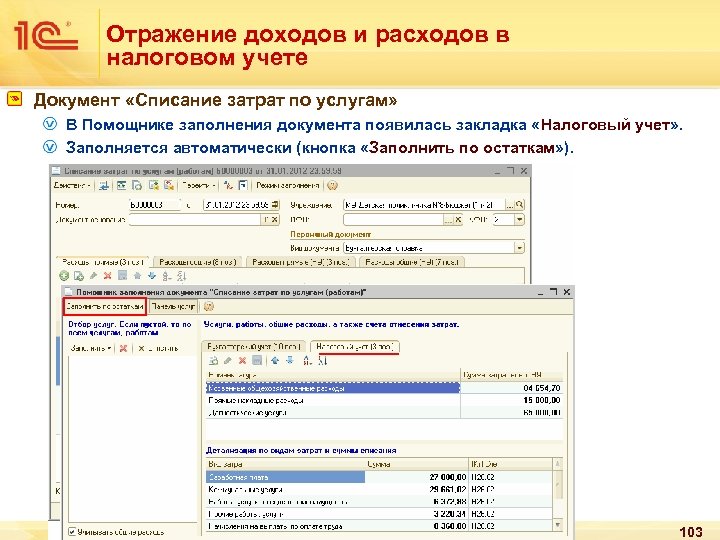Open the Перейти dropdown in the document toolbar
Viewport: 720px width, 540px height.
click(198, 186)
